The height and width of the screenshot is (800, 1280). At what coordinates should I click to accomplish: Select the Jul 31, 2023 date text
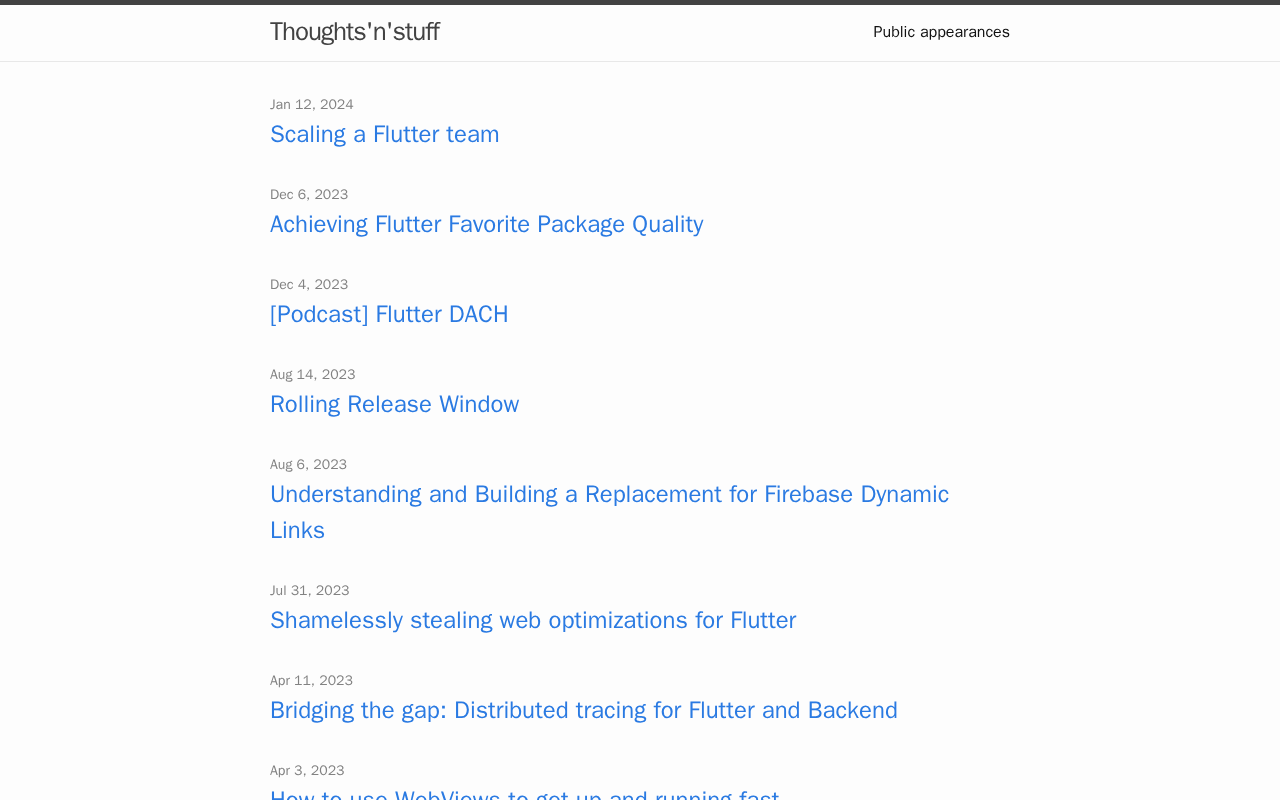tap(310, 591)
